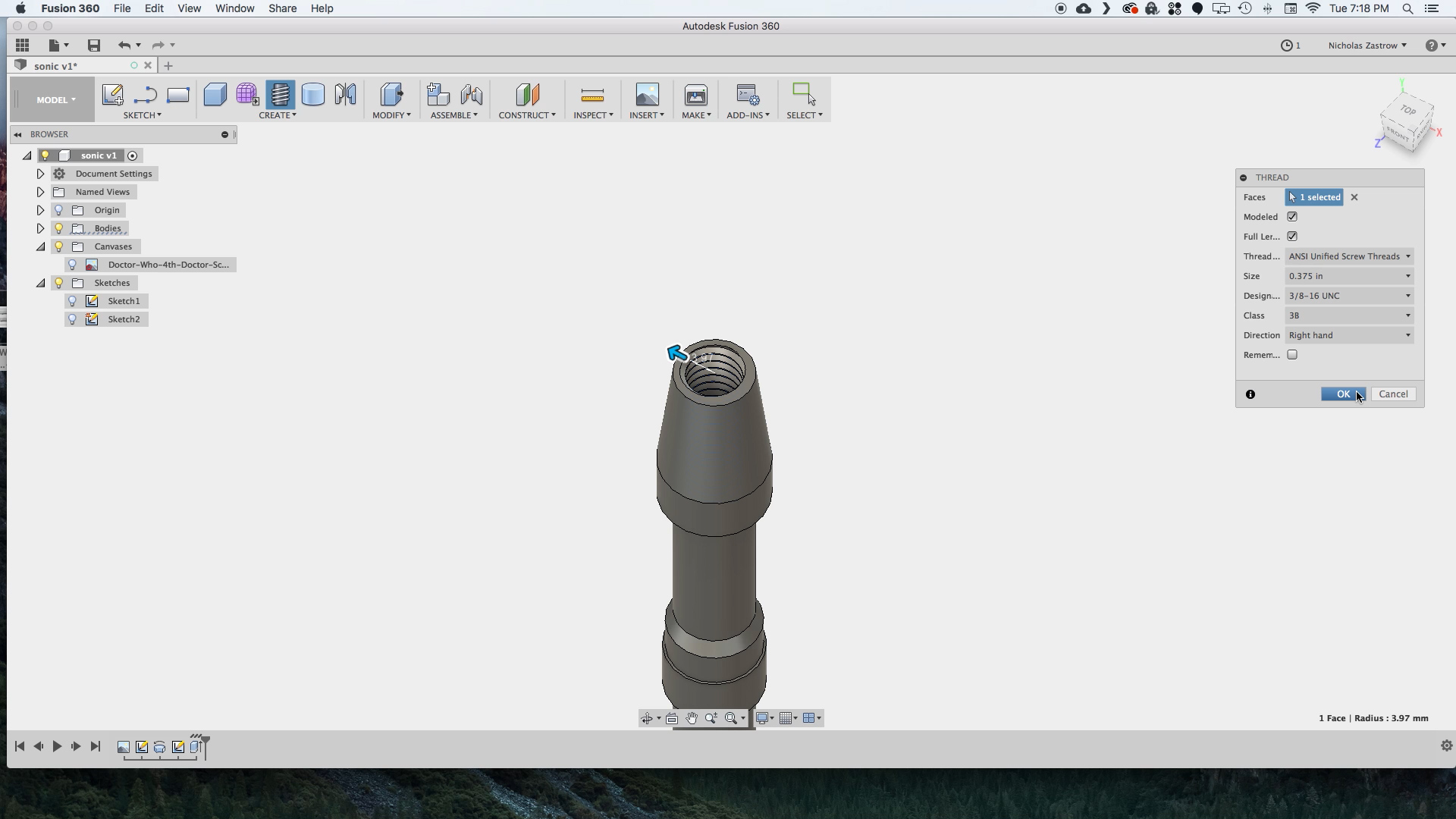
Task: Toggle visibility of Sketch2
Action: (x=73, y=319)
